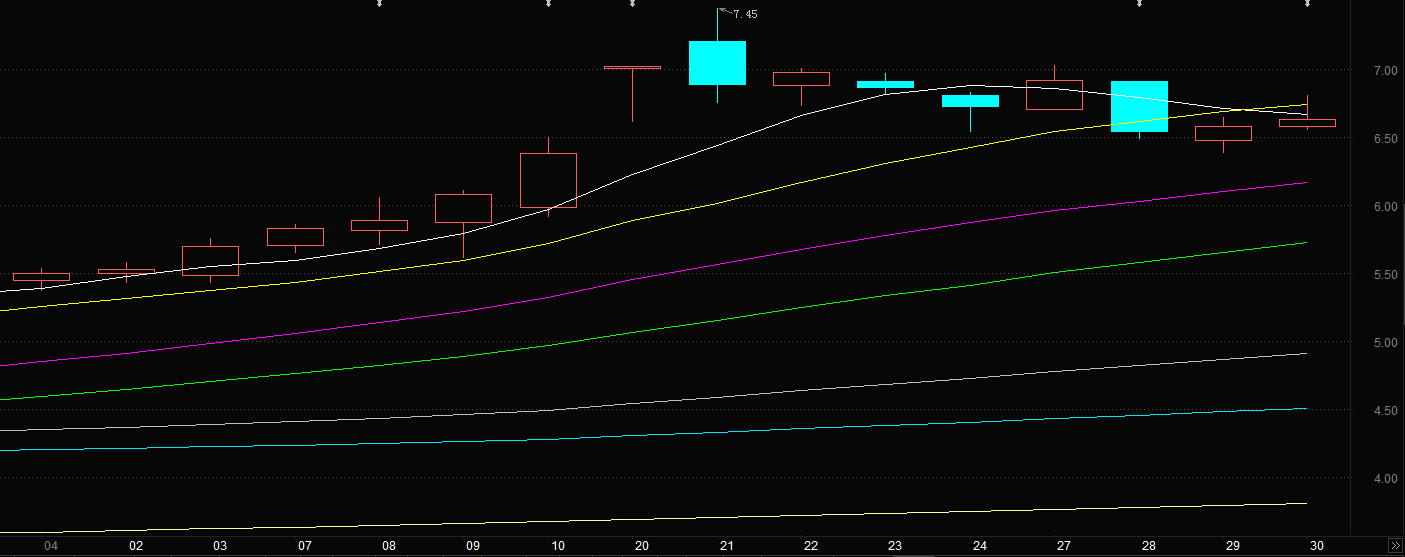Click the event marker above the 28 candle
The width and height of the screenshot is (1405, 557).
tap(1139, 4)
